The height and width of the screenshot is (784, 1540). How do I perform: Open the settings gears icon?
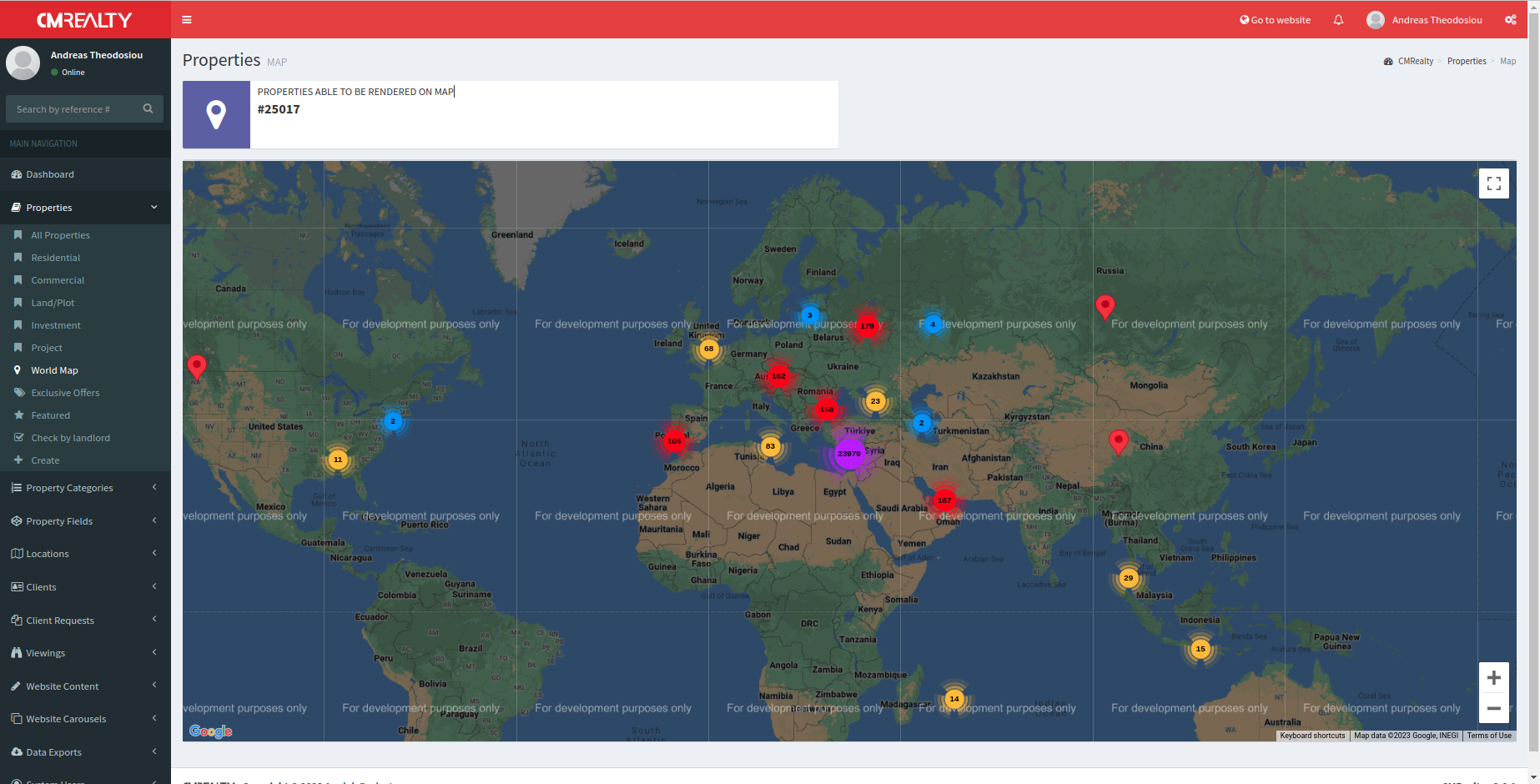coord(1510,20)
